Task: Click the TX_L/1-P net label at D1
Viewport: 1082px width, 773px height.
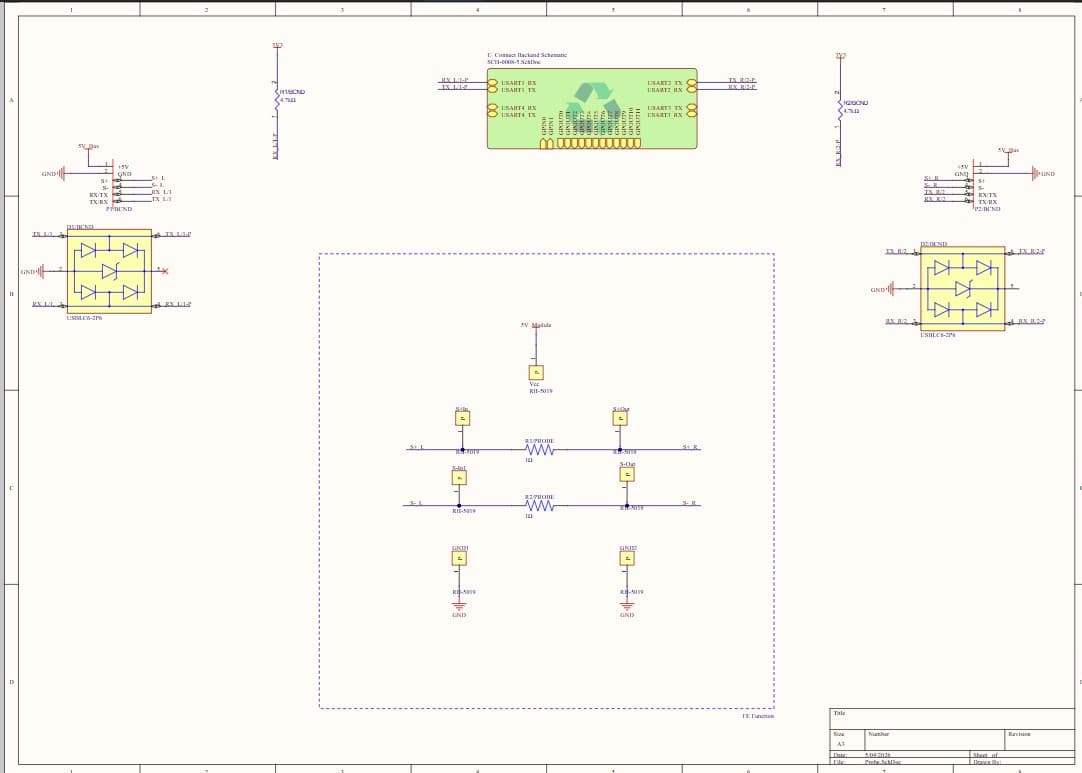Action: (x=178, y=234)
